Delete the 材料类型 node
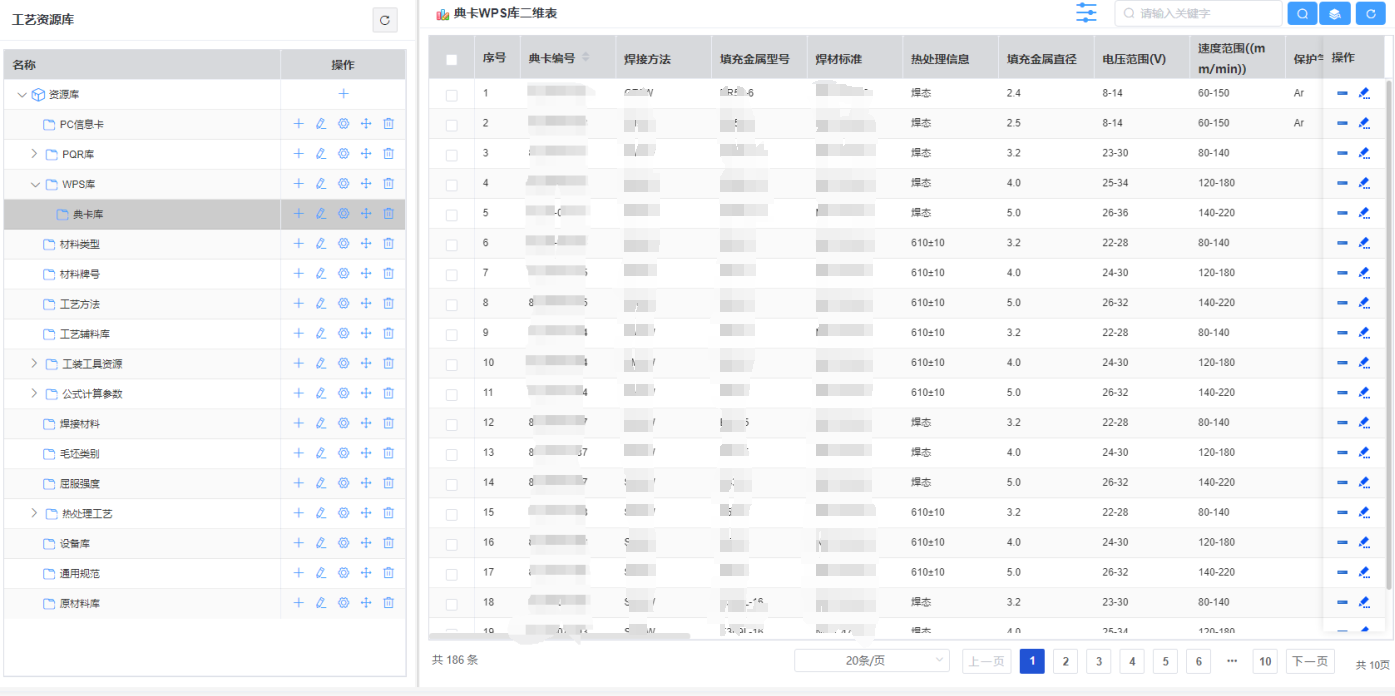 tap(388, 244)
